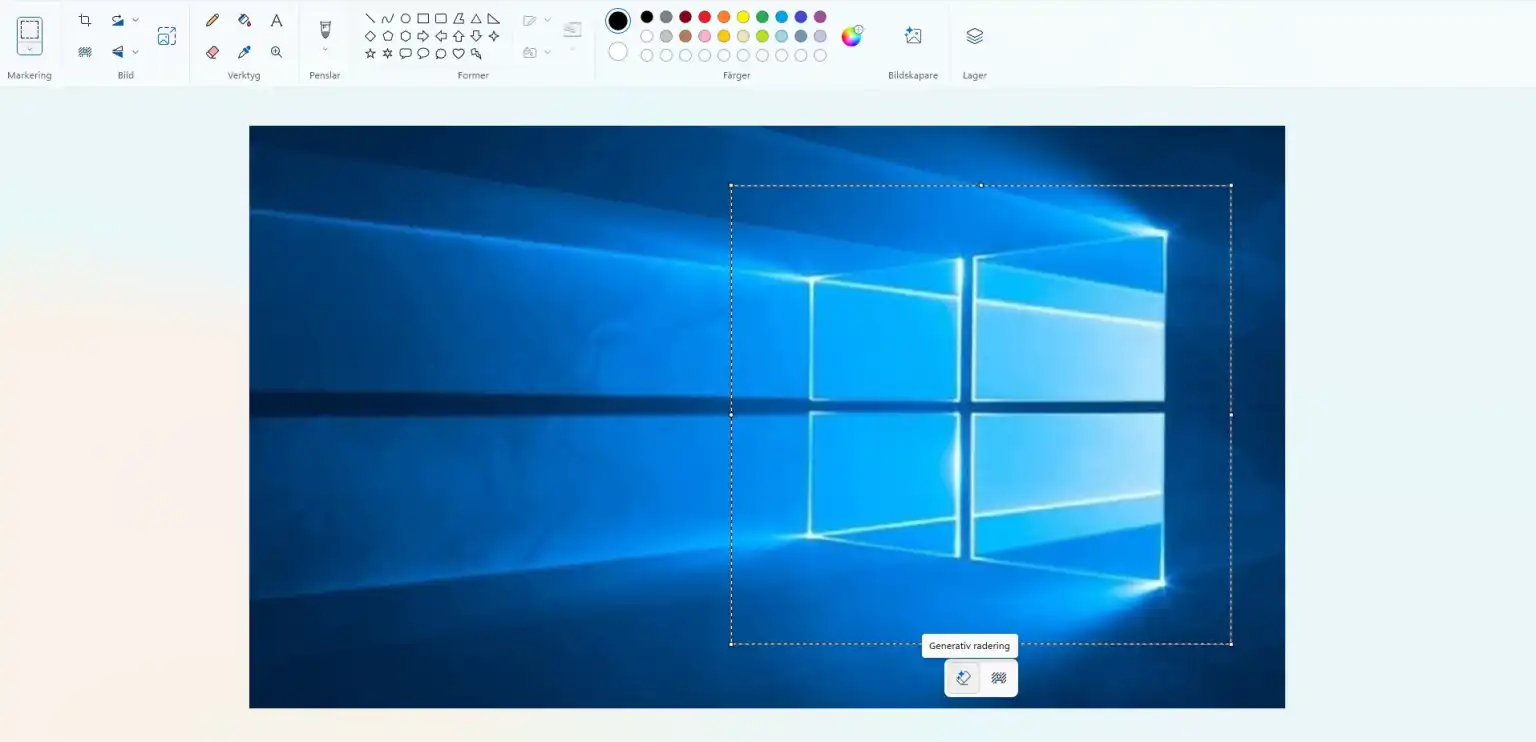The width and height of the screenshot is (1536, 742).
Task: Click the Generativ radering erase button
Action: pos(963,678)
